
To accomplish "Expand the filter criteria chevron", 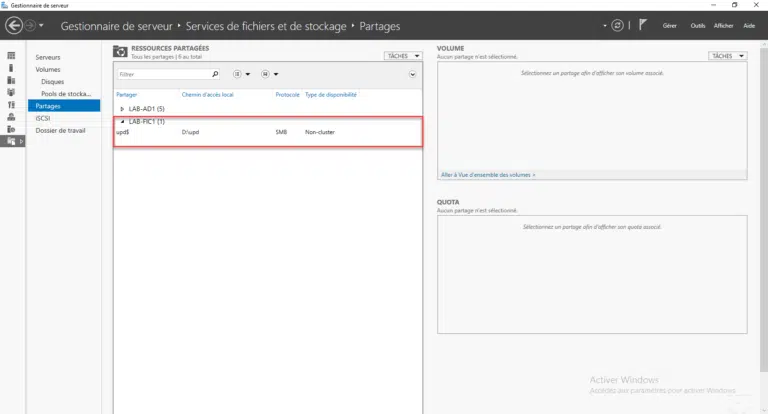I will click(413, 74).
